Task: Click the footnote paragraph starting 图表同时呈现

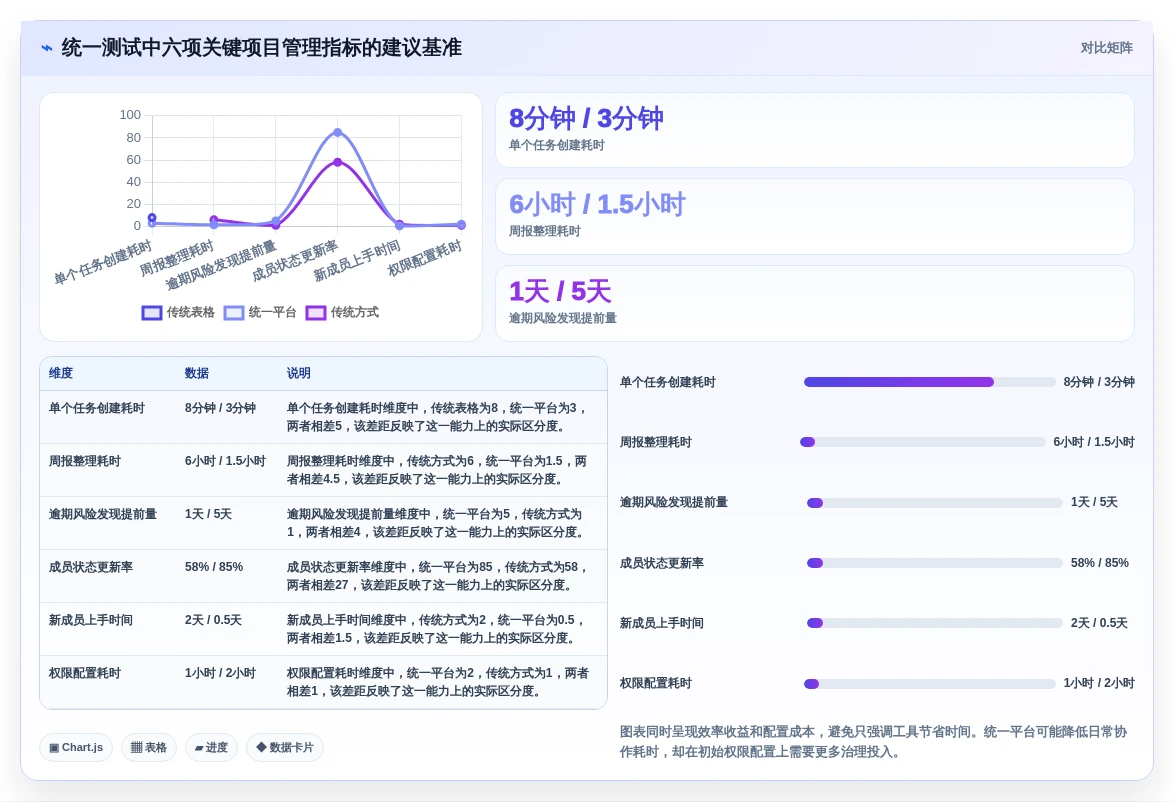Action: click(x=873, y=741)
